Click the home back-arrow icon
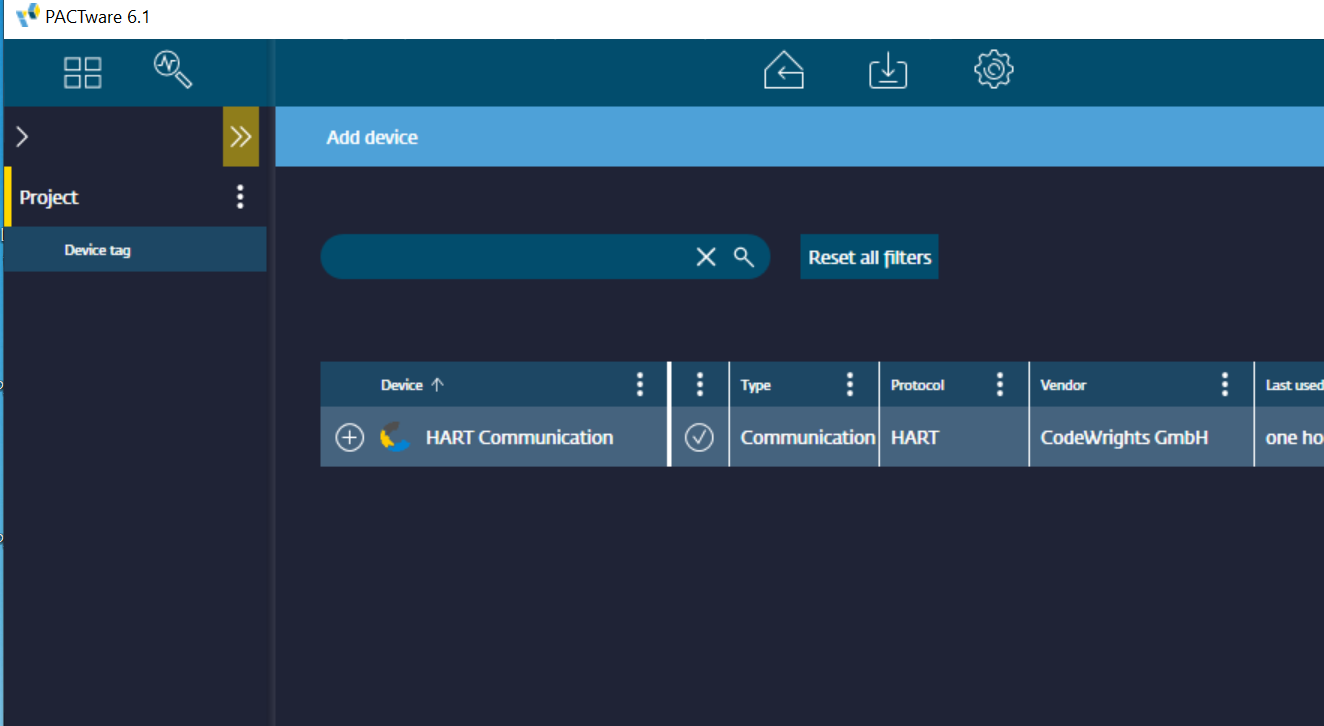Viewport: 1324px width, 726px height. point(784,70)
